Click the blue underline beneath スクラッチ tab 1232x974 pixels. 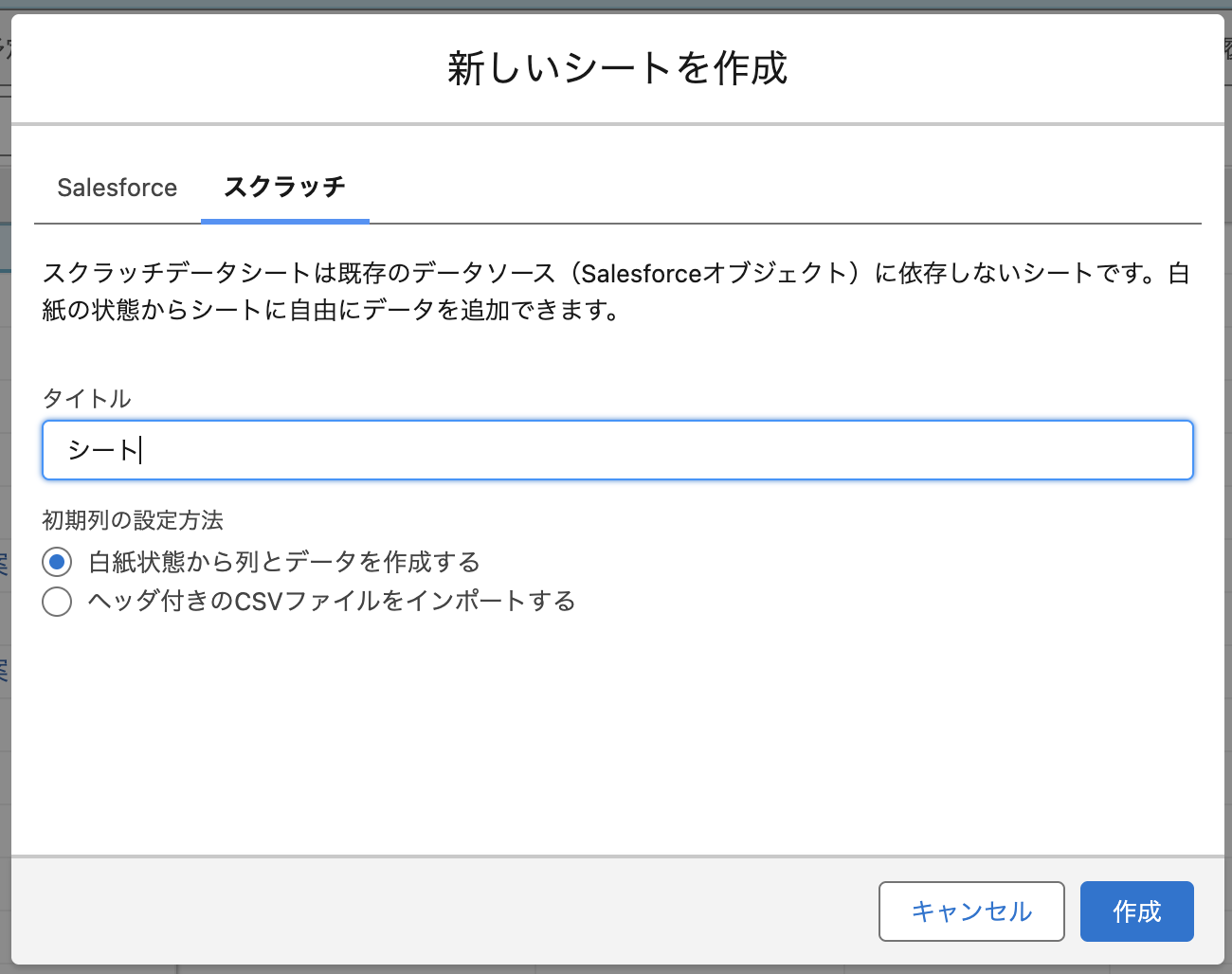284,221
